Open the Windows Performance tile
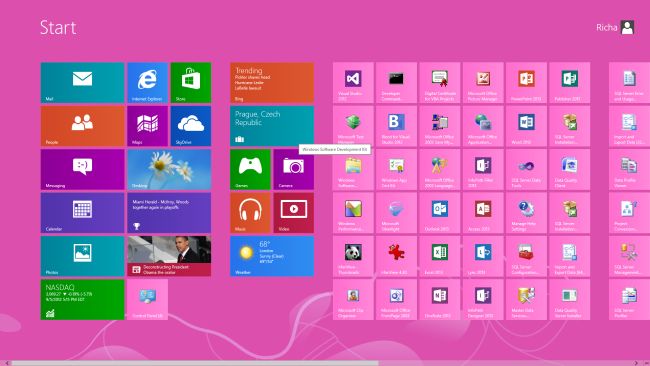Screen dimensions: 650x366 coord(353,213)
